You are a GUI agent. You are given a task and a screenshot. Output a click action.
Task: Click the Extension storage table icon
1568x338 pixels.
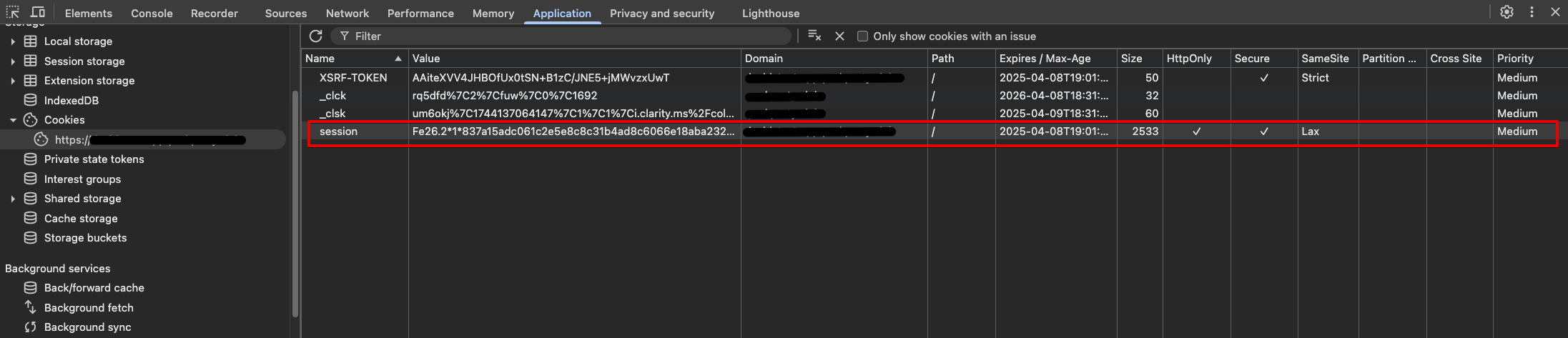[x=31, y=81]
